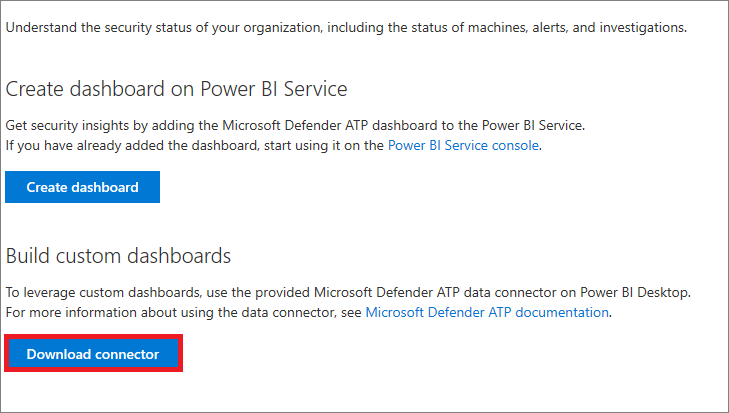Click the Create dashboard button

(82, 187)
